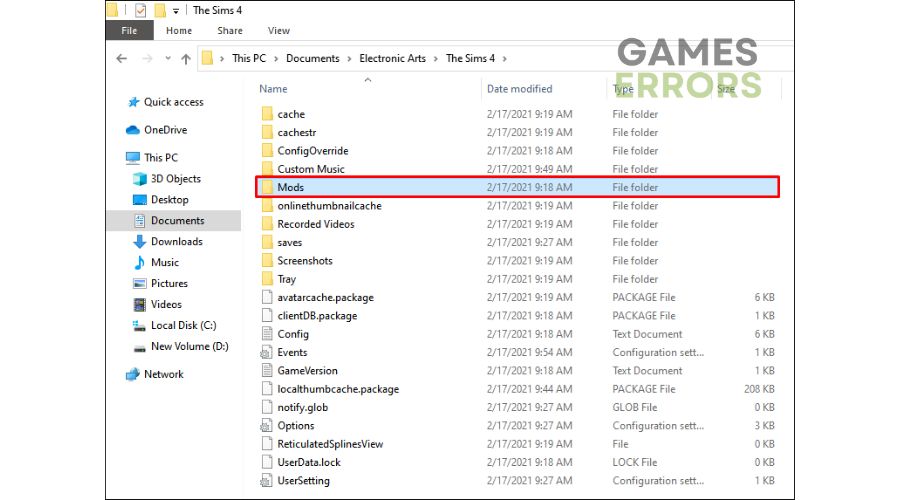Select the Options configuration file
Screen dimensions: 900x500
(295, 426)
